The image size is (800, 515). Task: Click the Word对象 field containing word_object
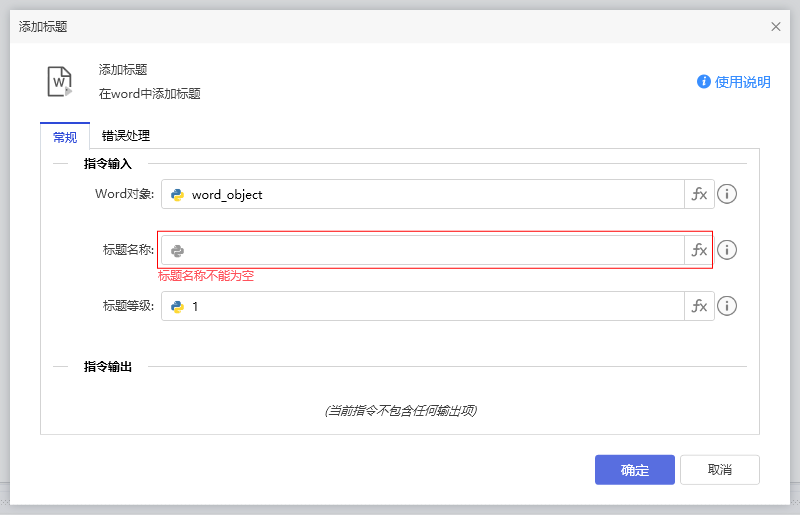[x=430, y=195]
